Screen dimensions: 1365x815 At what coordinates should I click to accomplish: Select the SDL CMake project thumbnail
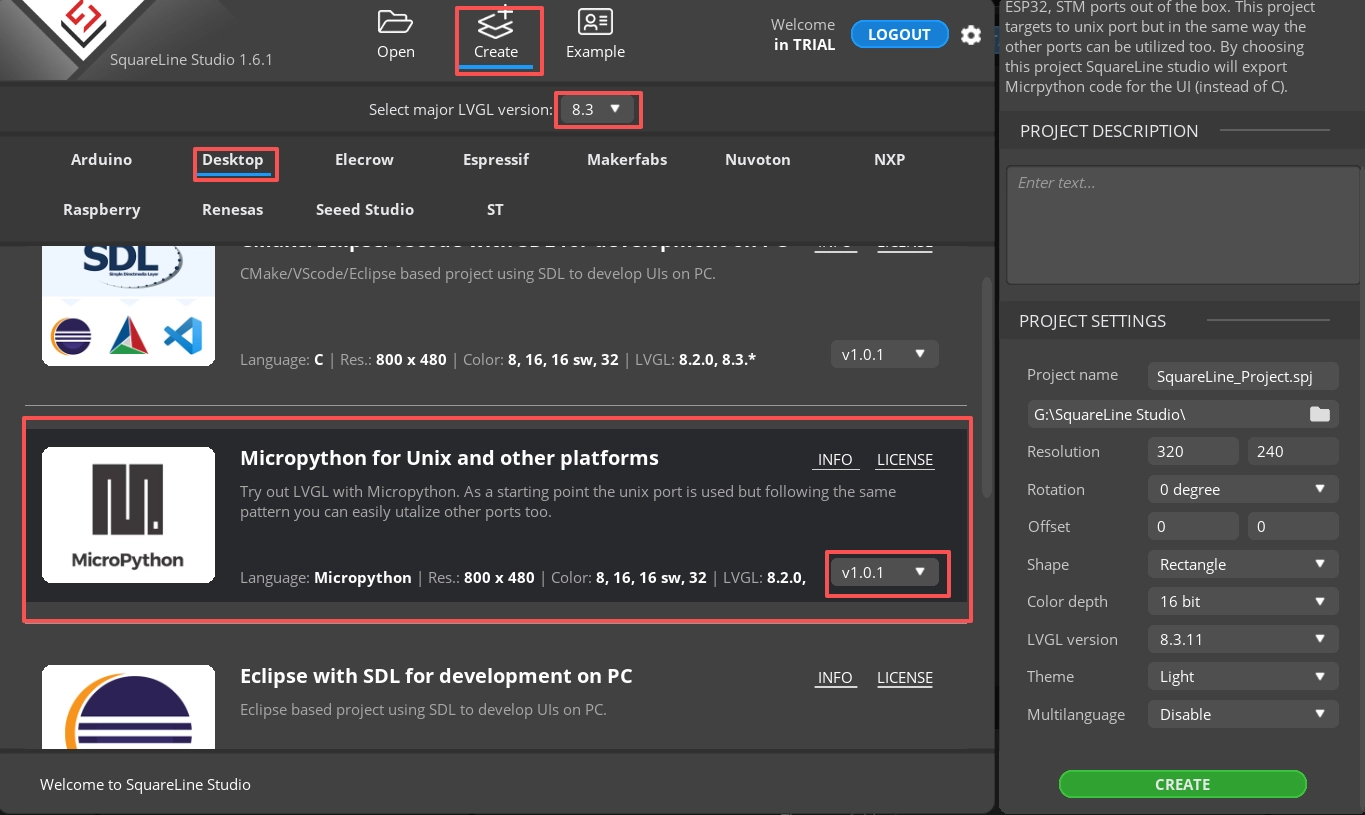click(x=128, y=304)
